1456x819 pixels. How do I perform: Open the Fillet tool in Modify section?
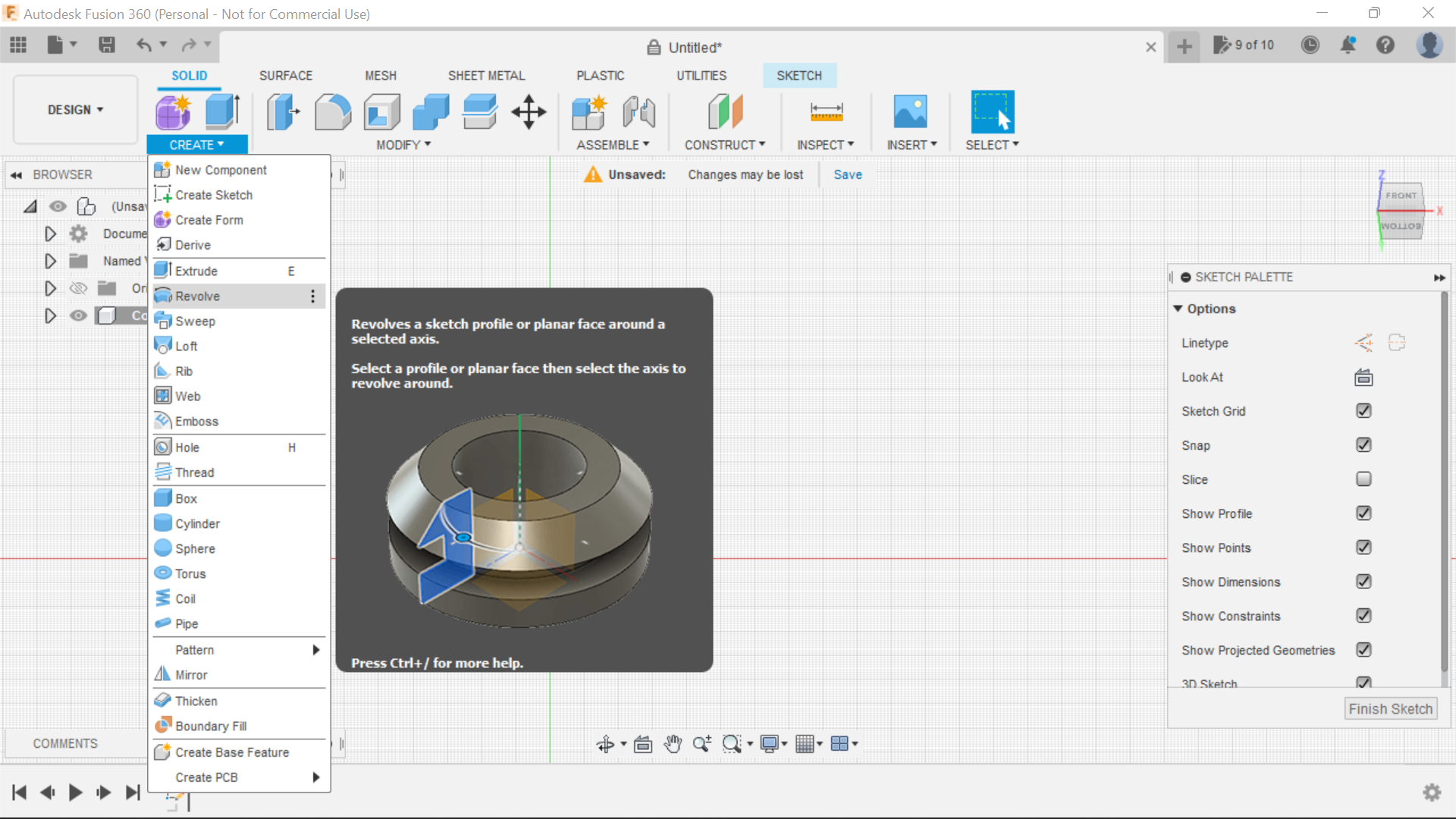(332, 111)
